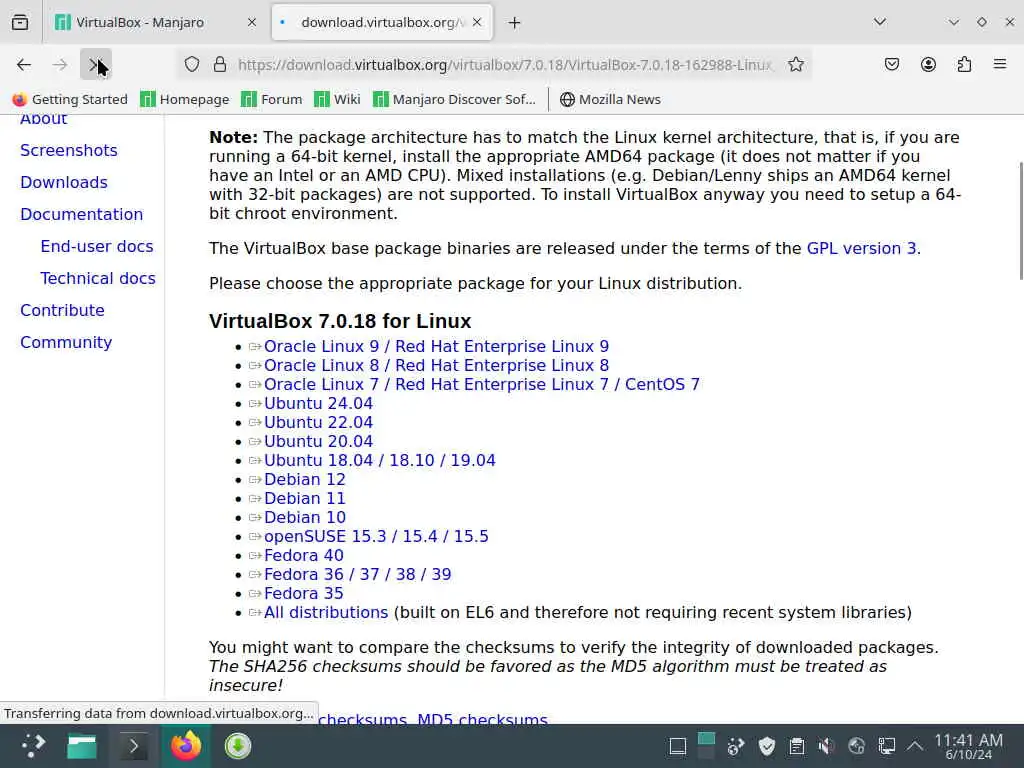Follow the GPL version 3 link
1024x768 pixels.
[x=861, y=248]
